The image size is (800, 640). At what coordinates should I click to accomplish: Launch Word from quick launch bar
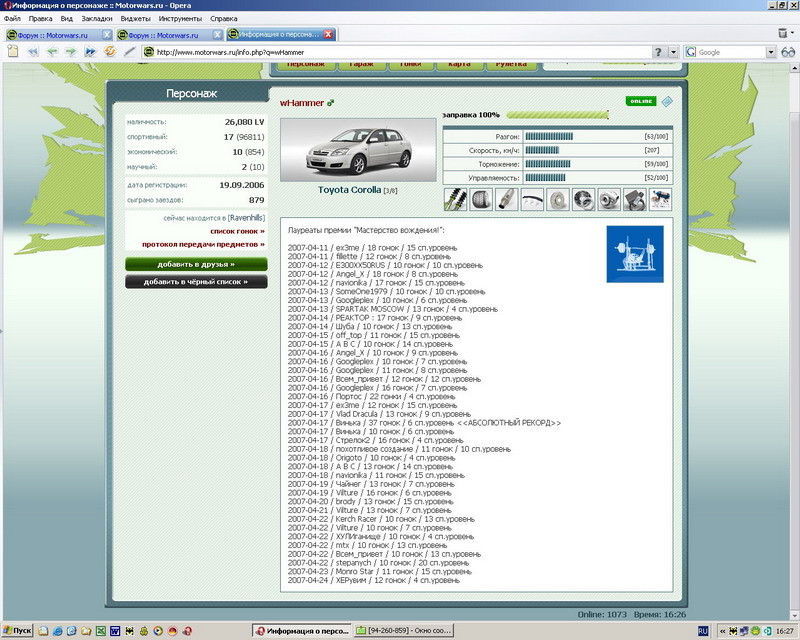(x=115, y=631)
